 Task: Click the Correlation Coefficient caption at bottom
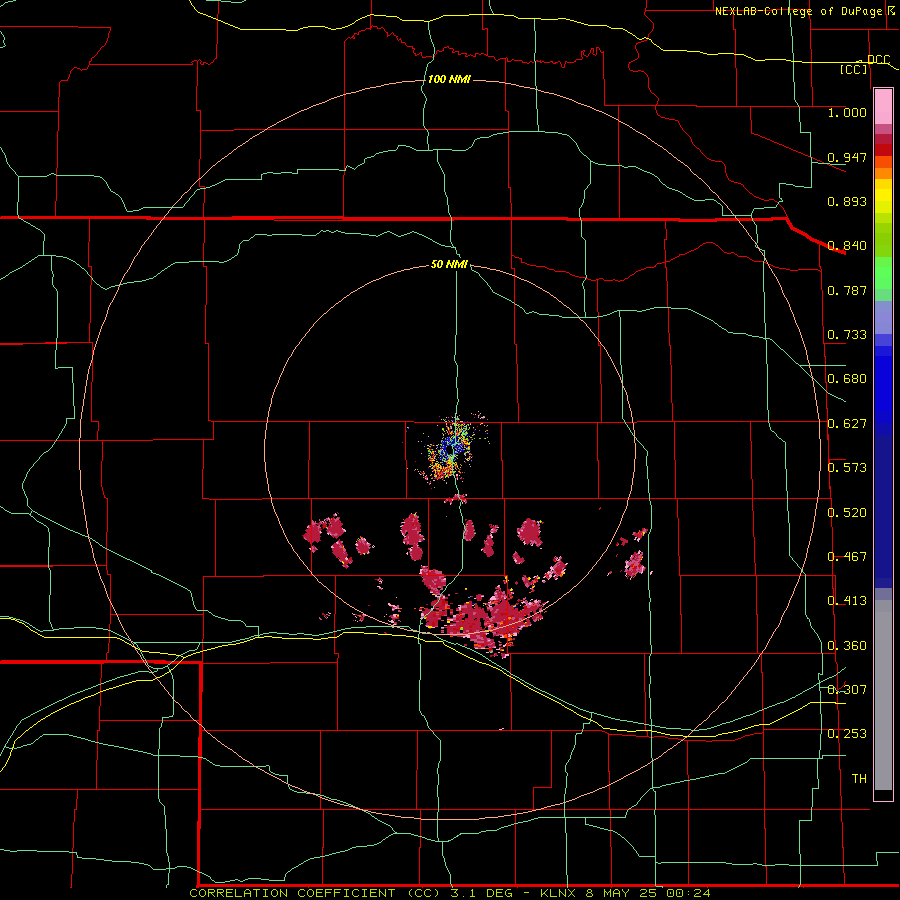coord(449,893)
